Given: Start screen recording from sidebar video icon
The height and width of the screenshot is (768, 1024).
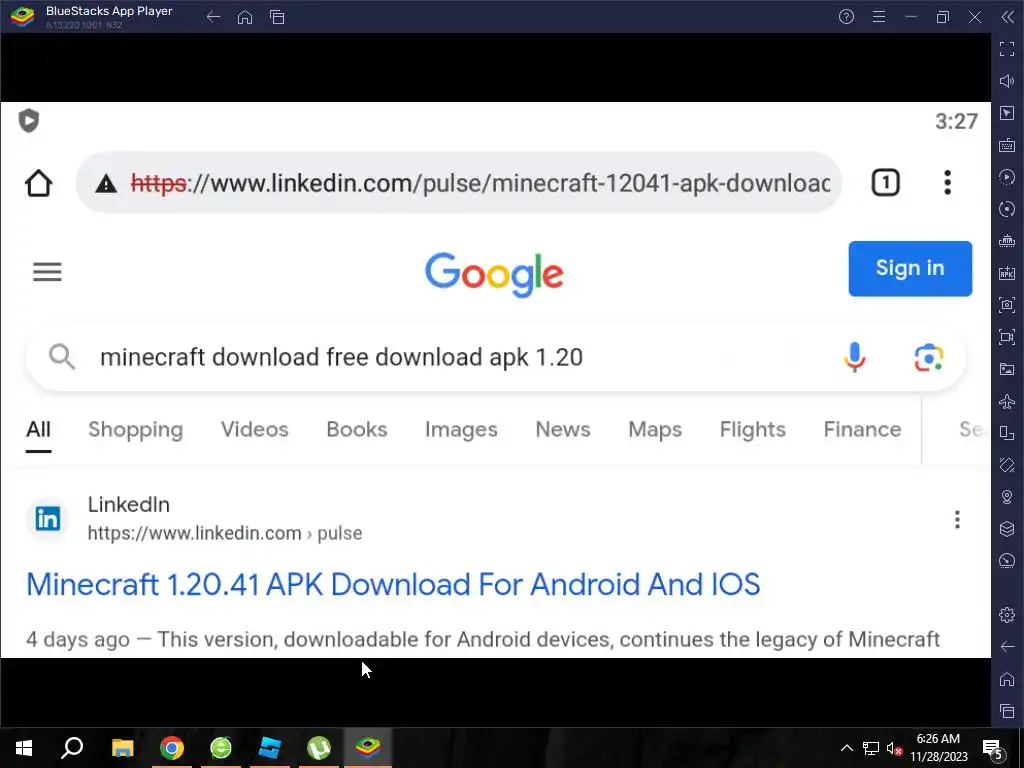Looking at the screenshot, I should click(1006, 337).
